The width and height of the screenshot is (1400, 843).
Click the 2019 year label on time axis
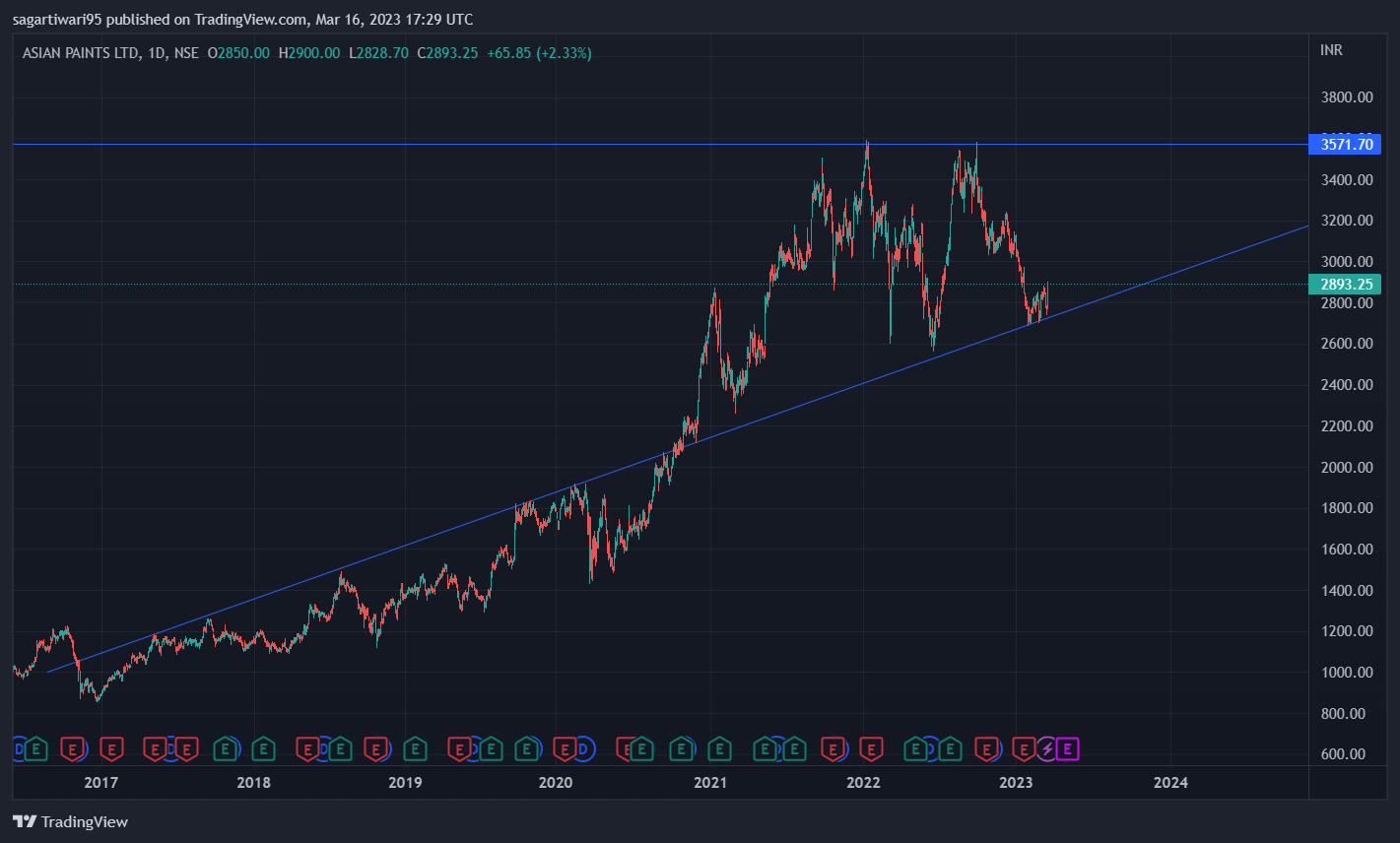405,783
